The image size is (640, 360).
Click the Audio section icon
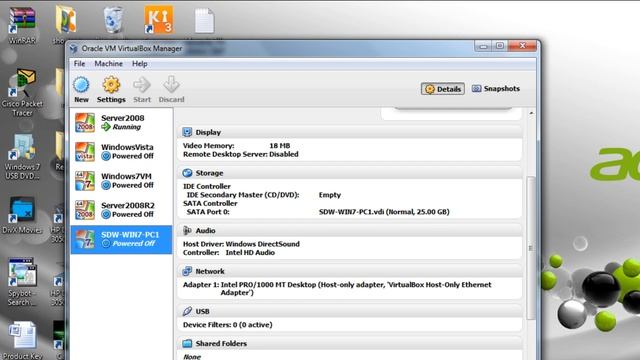pyautogui.click(x=187, y=231)
